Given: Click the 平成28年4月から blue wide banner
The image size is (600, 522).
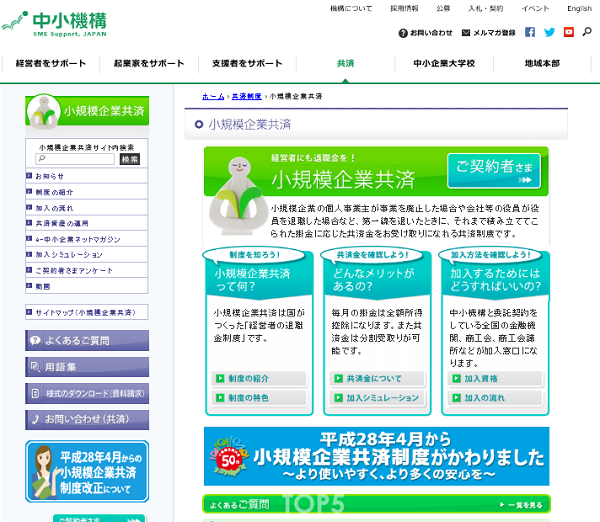Looking at the screenshot, I should click(x=377, y=456).
